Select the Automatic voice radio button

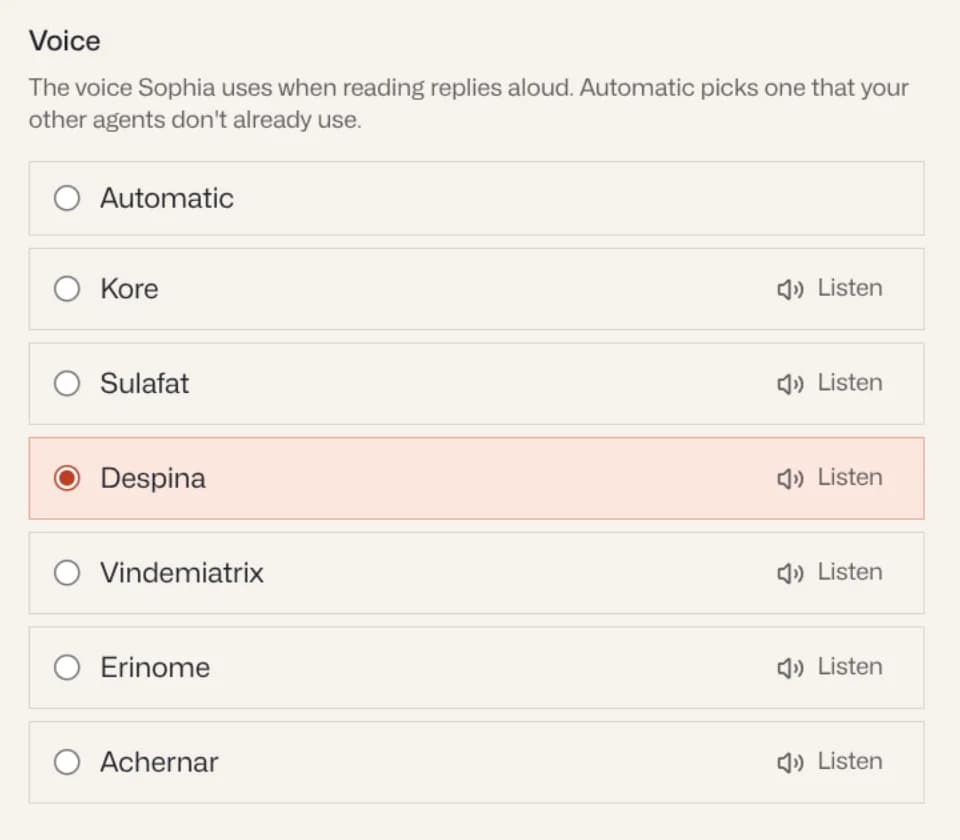pos(67,198)
